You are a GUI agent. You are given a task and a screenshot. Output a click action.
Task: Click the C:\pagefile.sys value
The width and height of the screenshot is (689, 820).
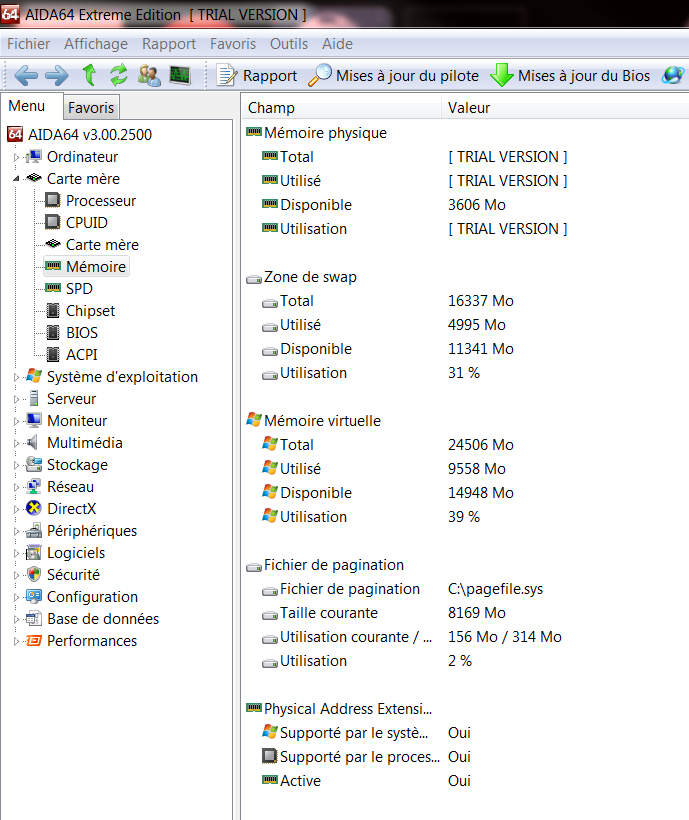click(x=496, y=589)
